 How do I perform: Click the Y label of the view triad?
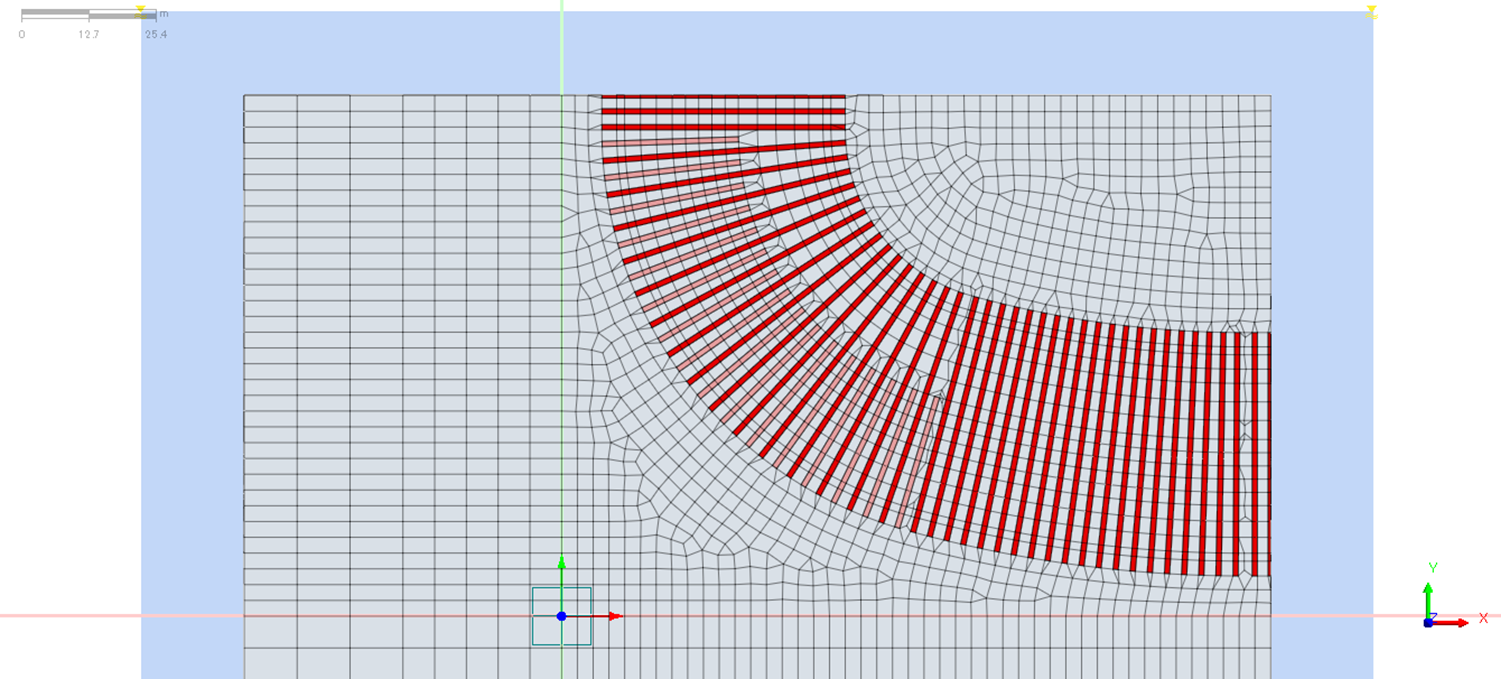tap(1433, 568)
